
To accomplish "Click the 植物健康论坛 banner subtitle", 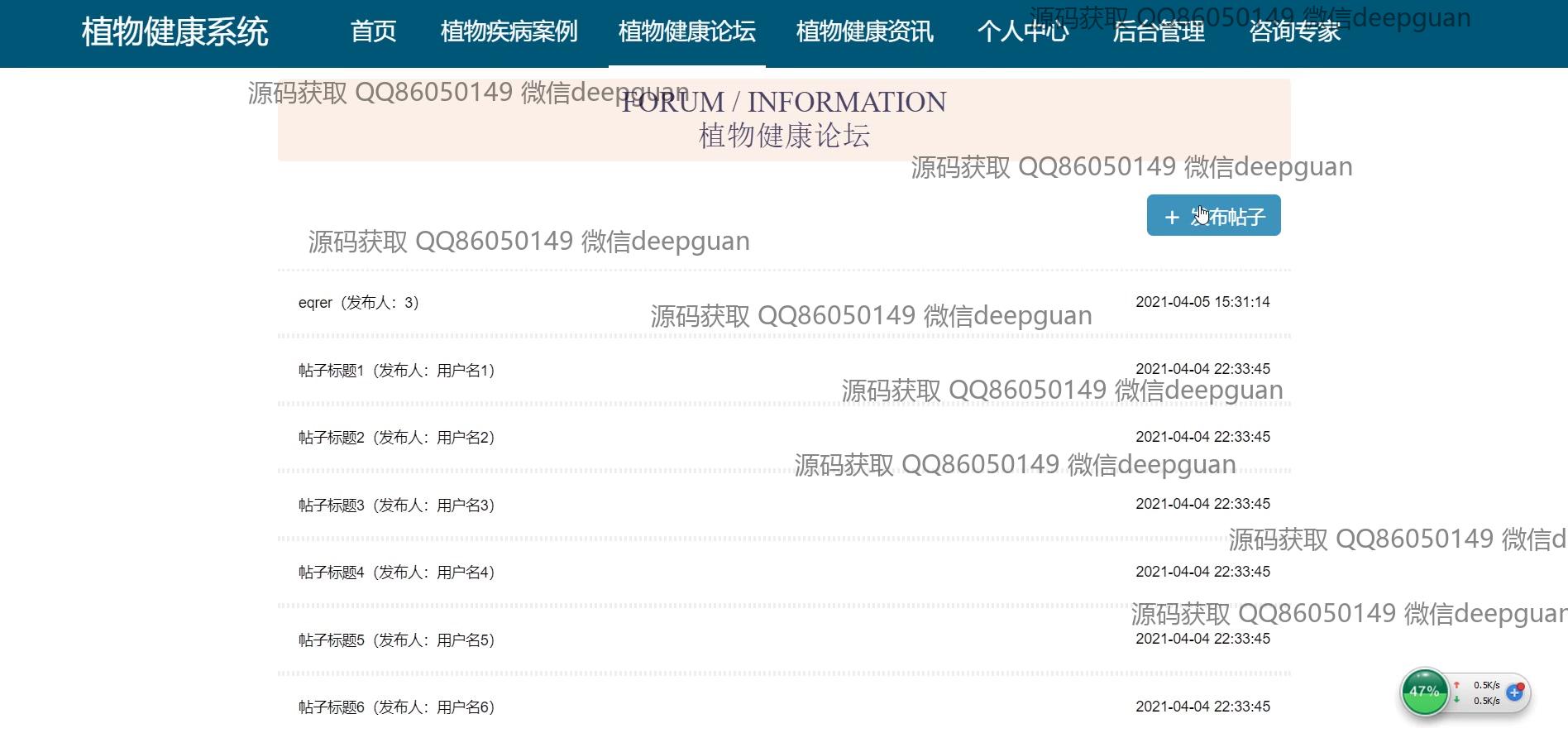I will (784, 136).
